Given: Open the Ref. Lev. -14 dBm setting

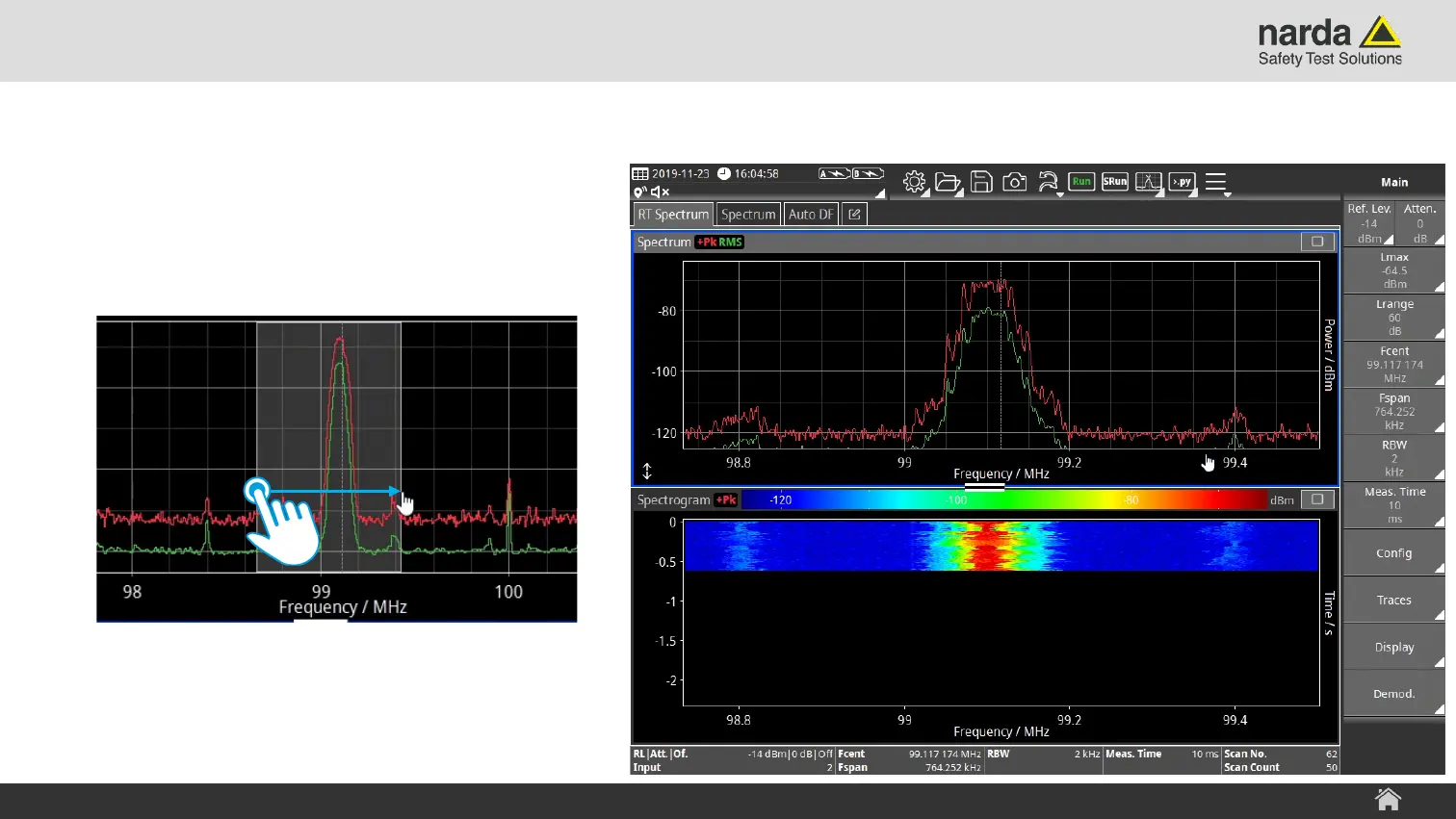Looking at the screenshot, I should (1369, 222).
